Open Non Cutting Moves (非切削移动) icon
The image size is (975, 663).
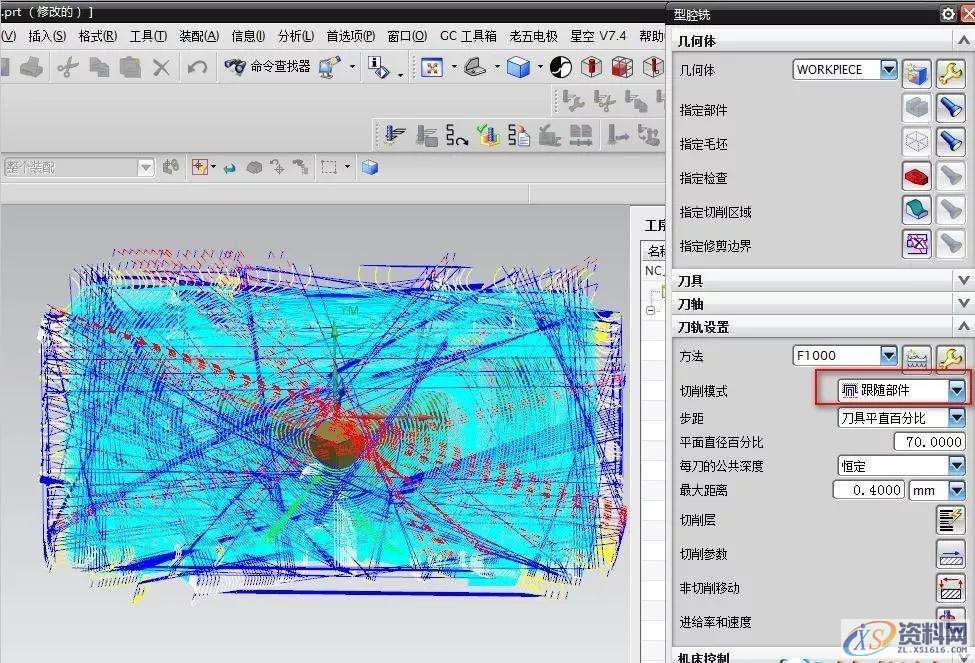click(x=949, y=587)
